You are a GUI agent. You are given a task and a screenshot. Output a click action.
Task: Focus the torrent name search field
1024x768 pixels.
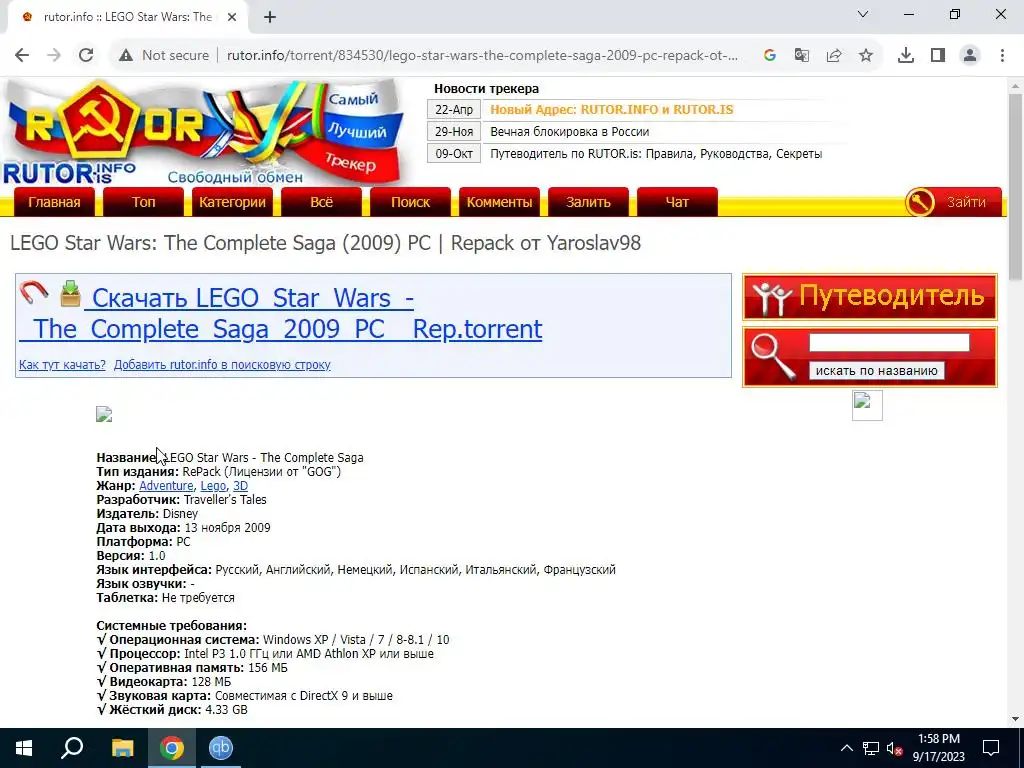(889, 343)
